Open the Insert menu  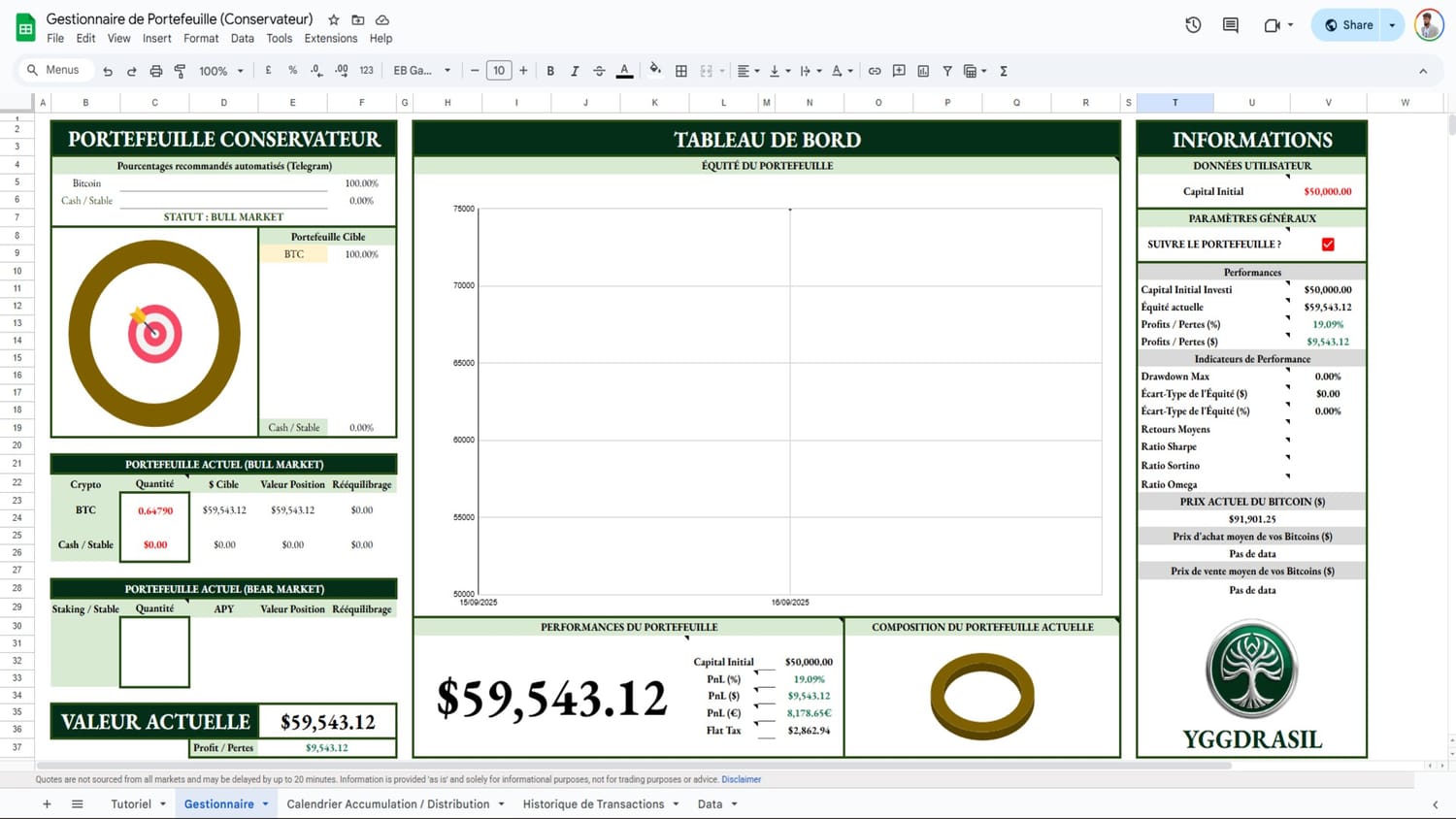tap(157, 39)
